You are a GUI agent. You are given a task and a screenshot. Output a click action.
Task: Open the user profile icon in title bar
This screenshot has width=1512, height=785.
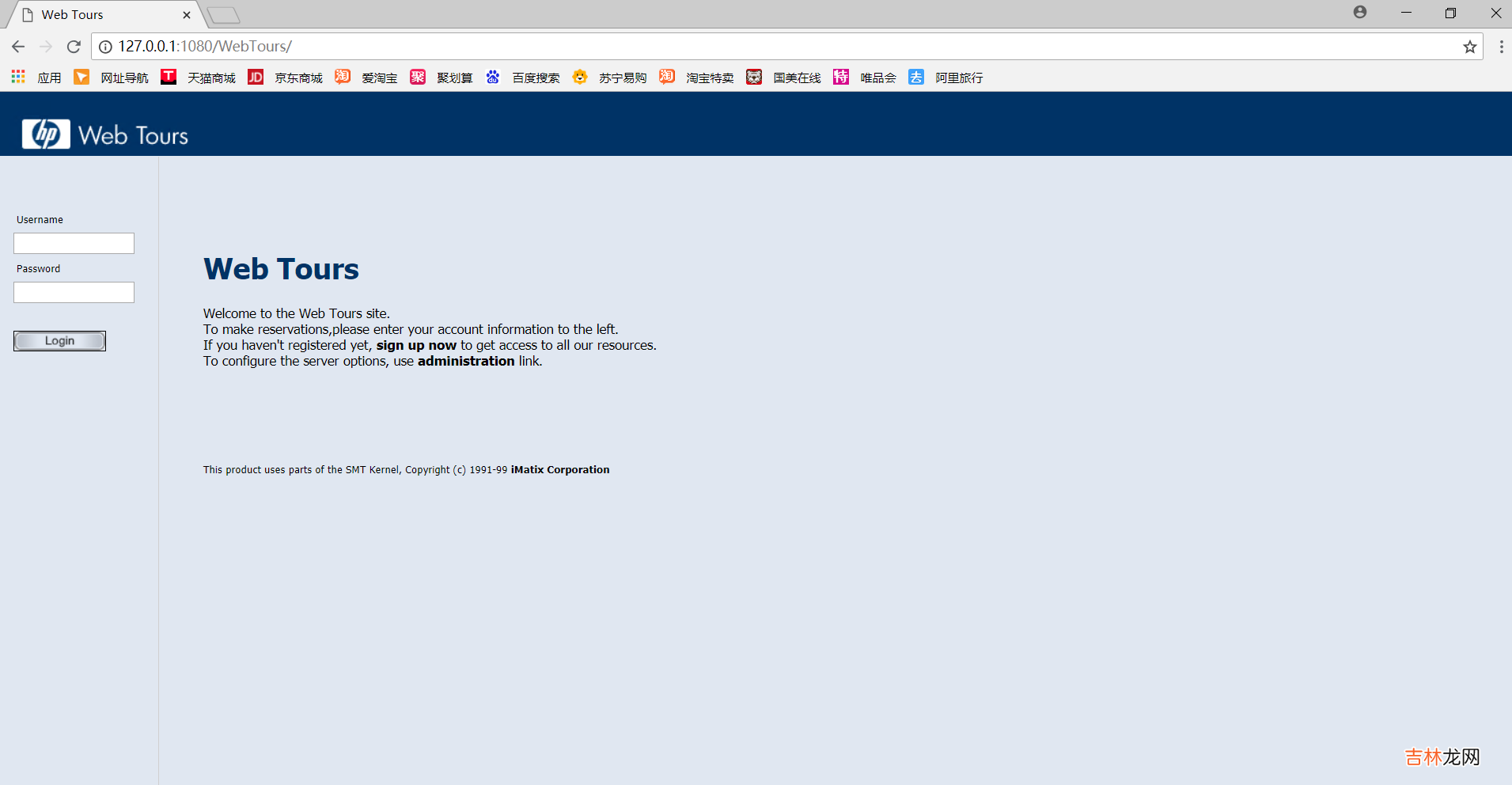point(1359,13)
